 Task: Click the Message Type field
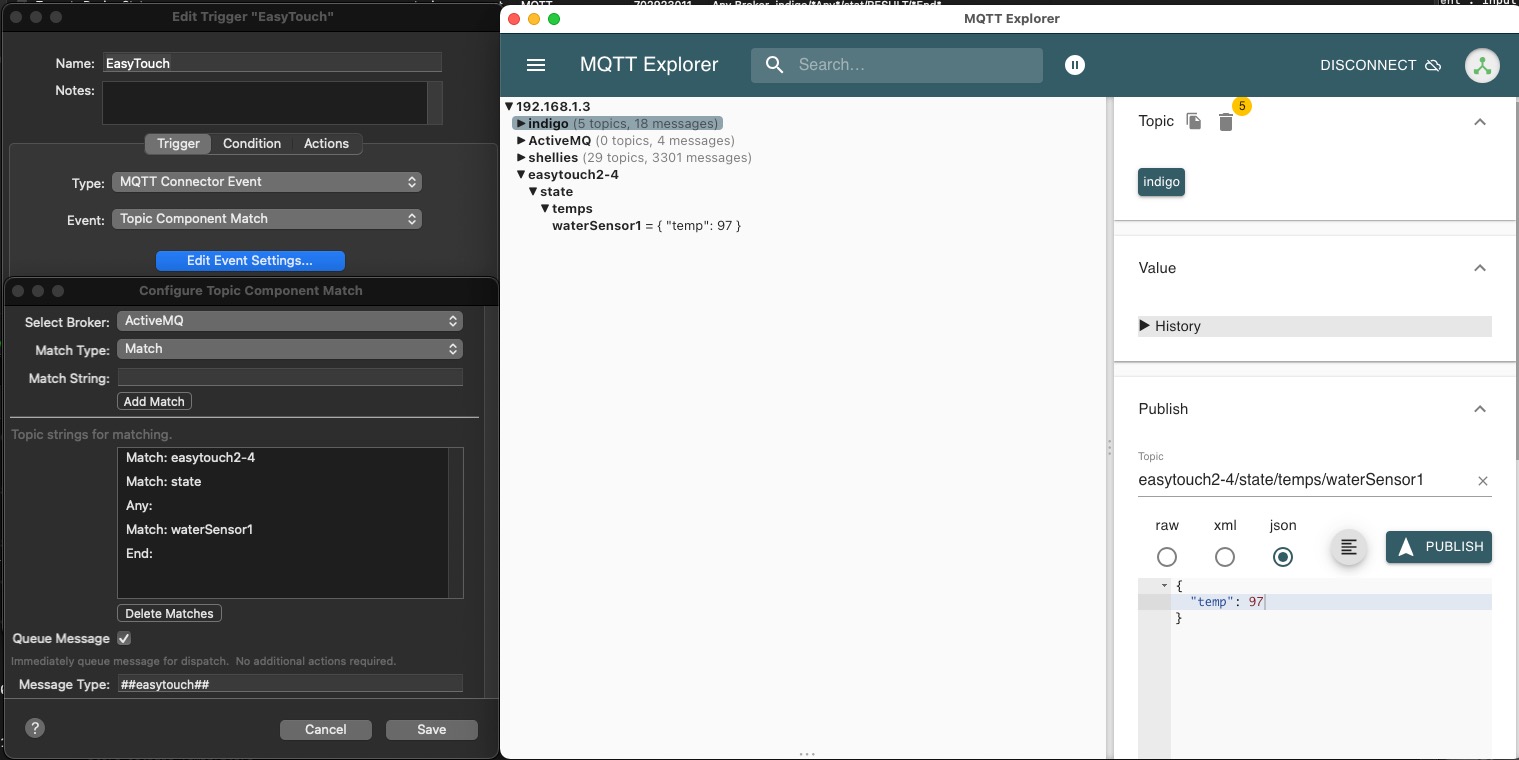point(290,684)
